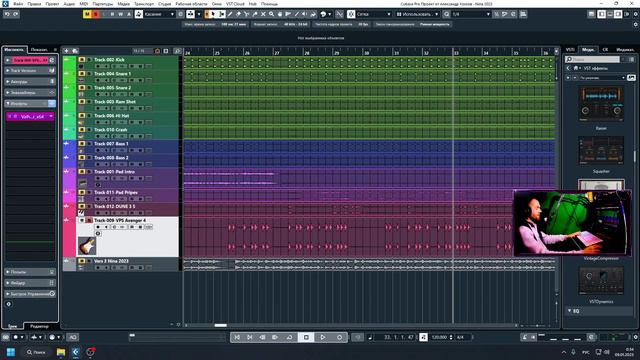
Task: Select the Zoom magnifier tool
Action: click(271, 14)
